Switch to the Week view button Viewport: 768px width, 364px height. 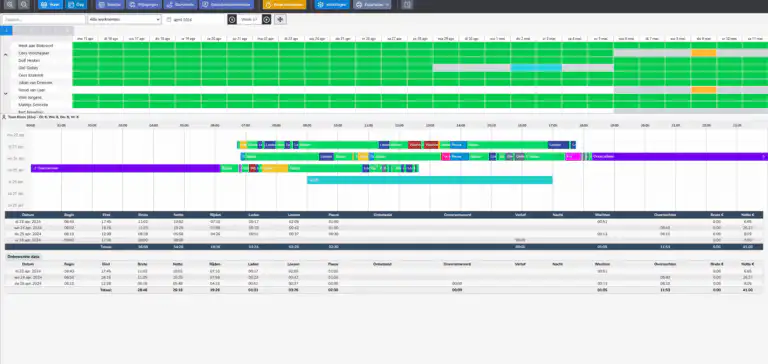51,5
